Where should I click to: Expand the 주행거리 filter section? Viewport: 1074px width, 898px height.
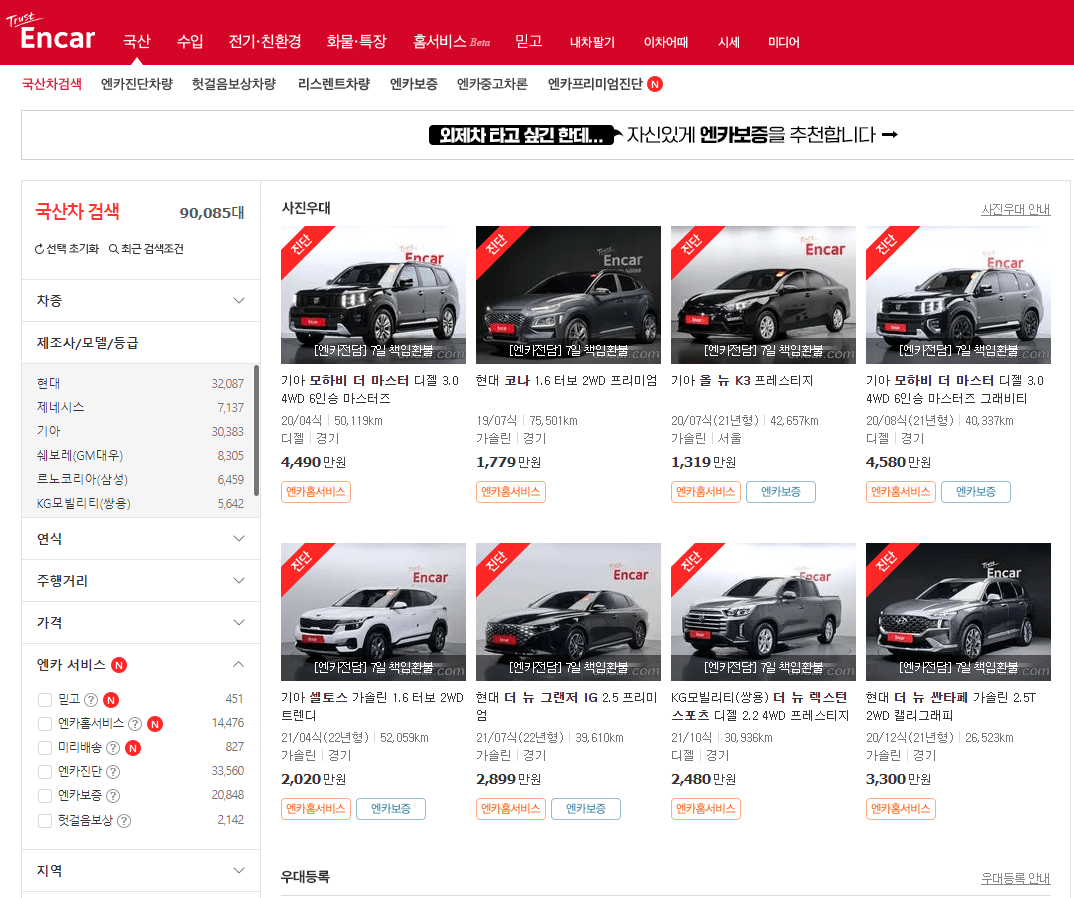coord(140,581)
